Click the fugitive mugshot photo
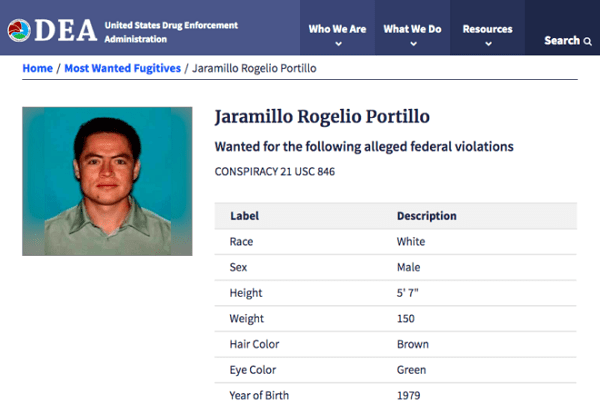 pyautogui.click(x=107, y=181)
